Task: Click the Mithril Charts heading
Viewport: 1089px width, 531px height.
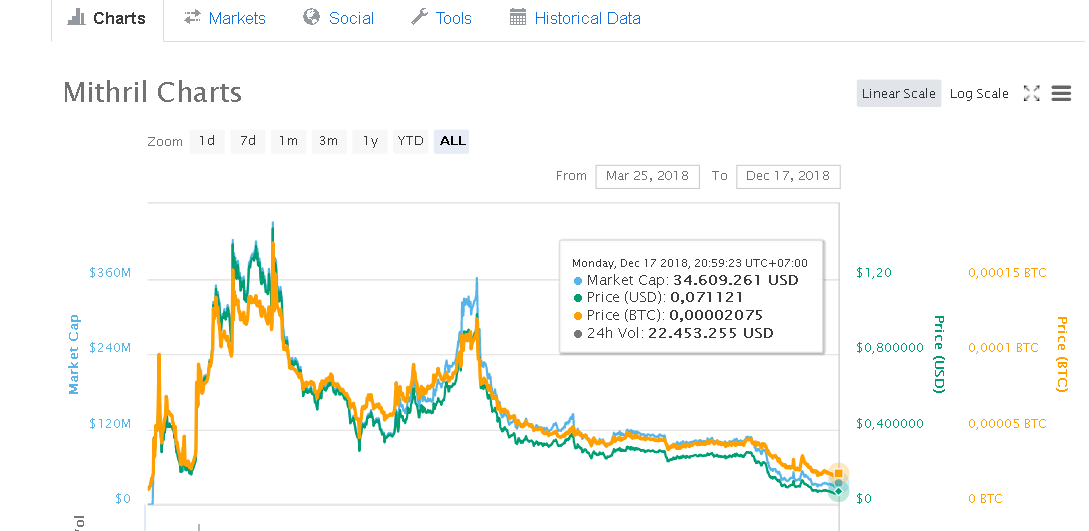Action: (152, 92)
